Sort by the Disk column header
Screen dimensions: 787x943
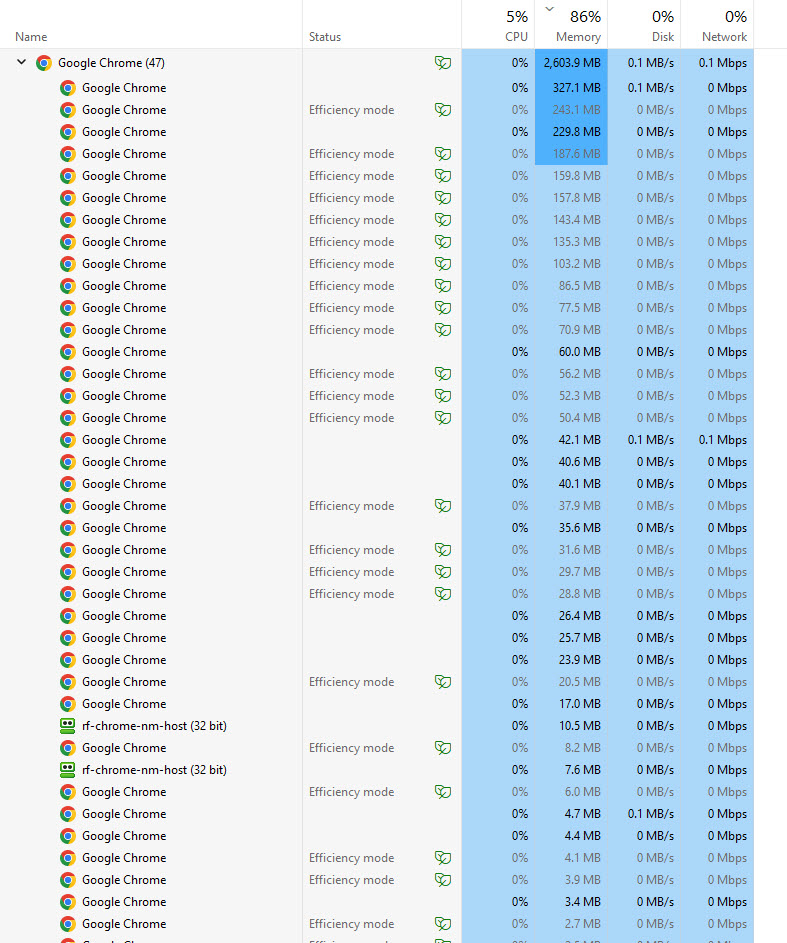663,37
